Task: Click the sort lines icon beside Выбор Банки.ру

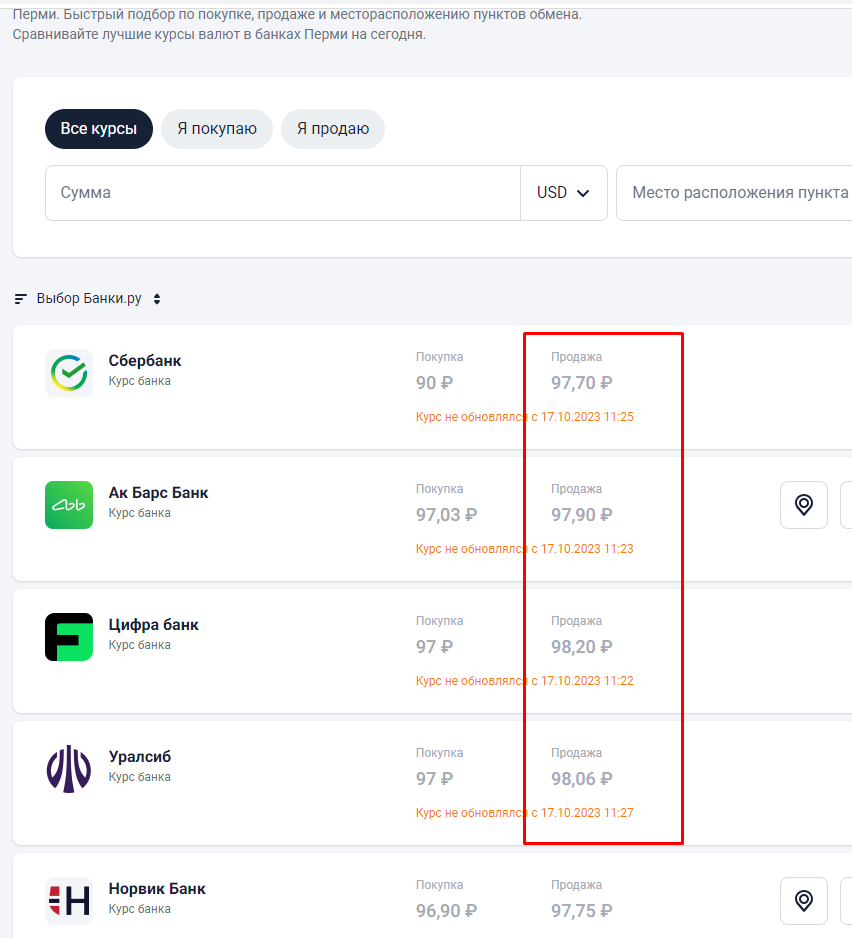Action: coord(20,299)
